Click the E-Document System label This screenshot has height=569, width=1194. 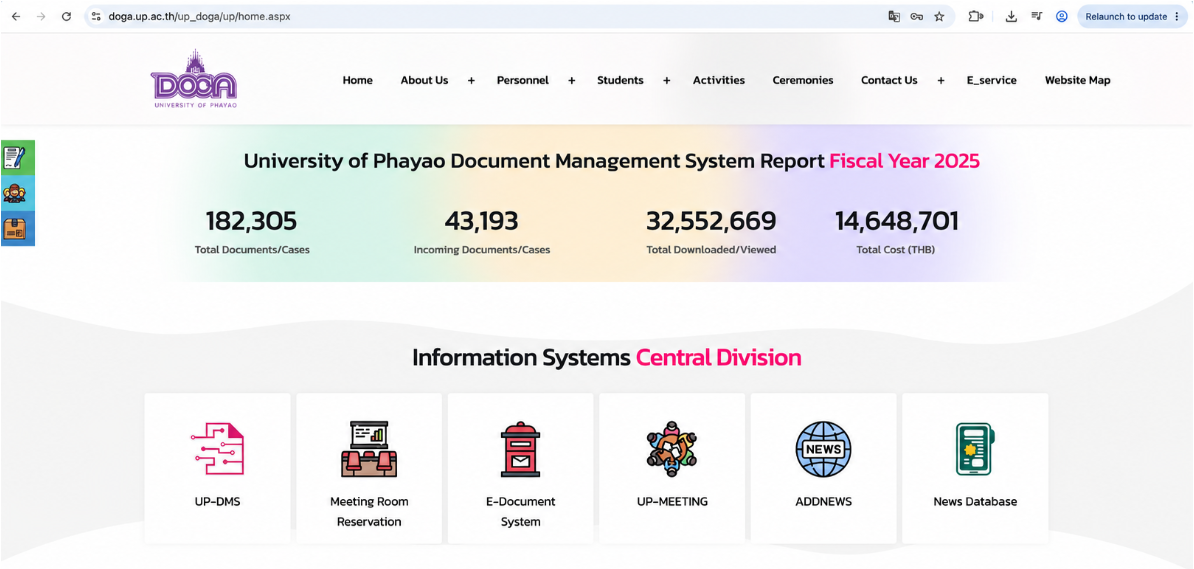(520, 511)
